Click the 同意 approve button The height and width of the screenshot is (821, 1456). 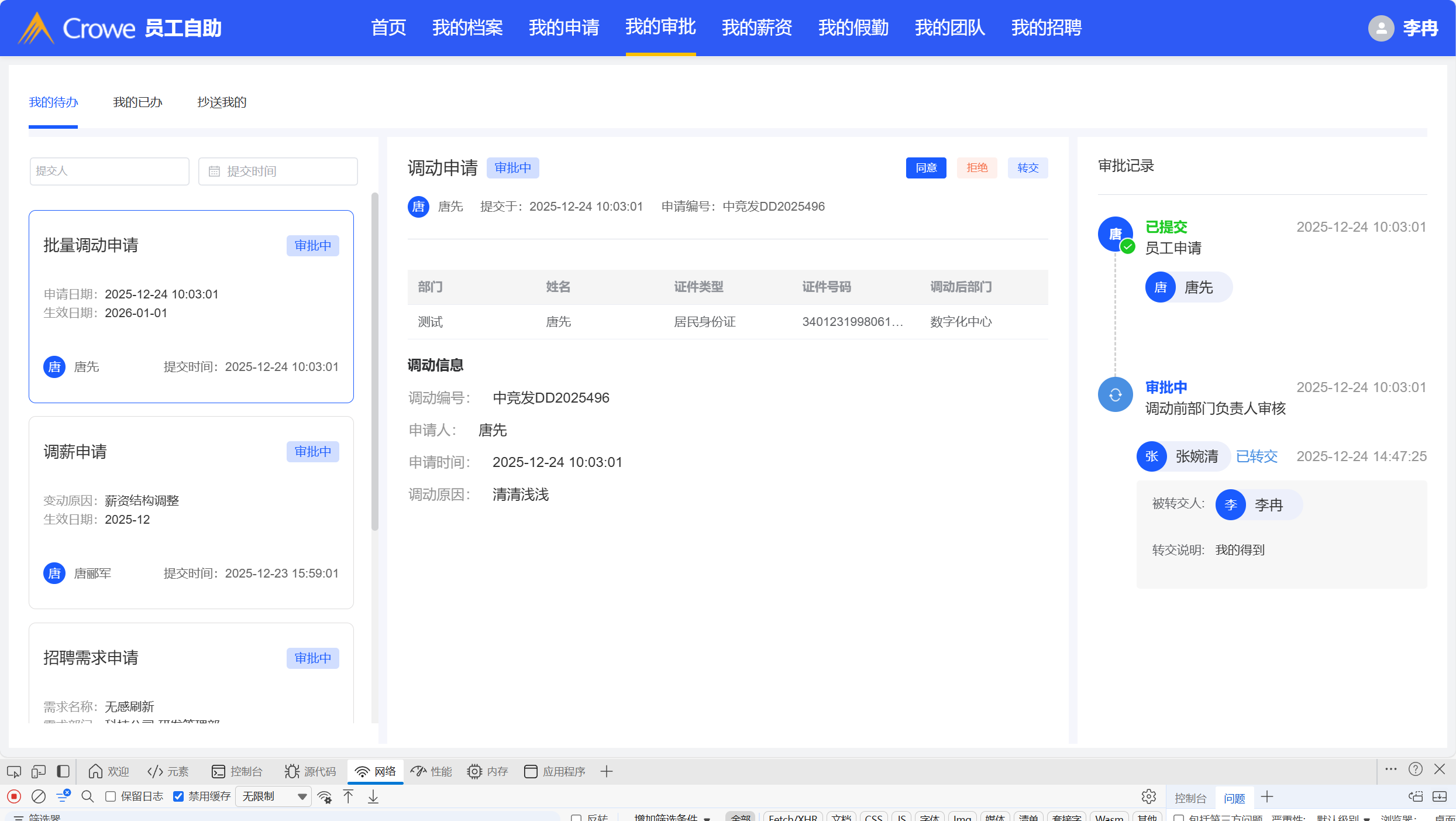pyautogui.click(x=925, y=168)
